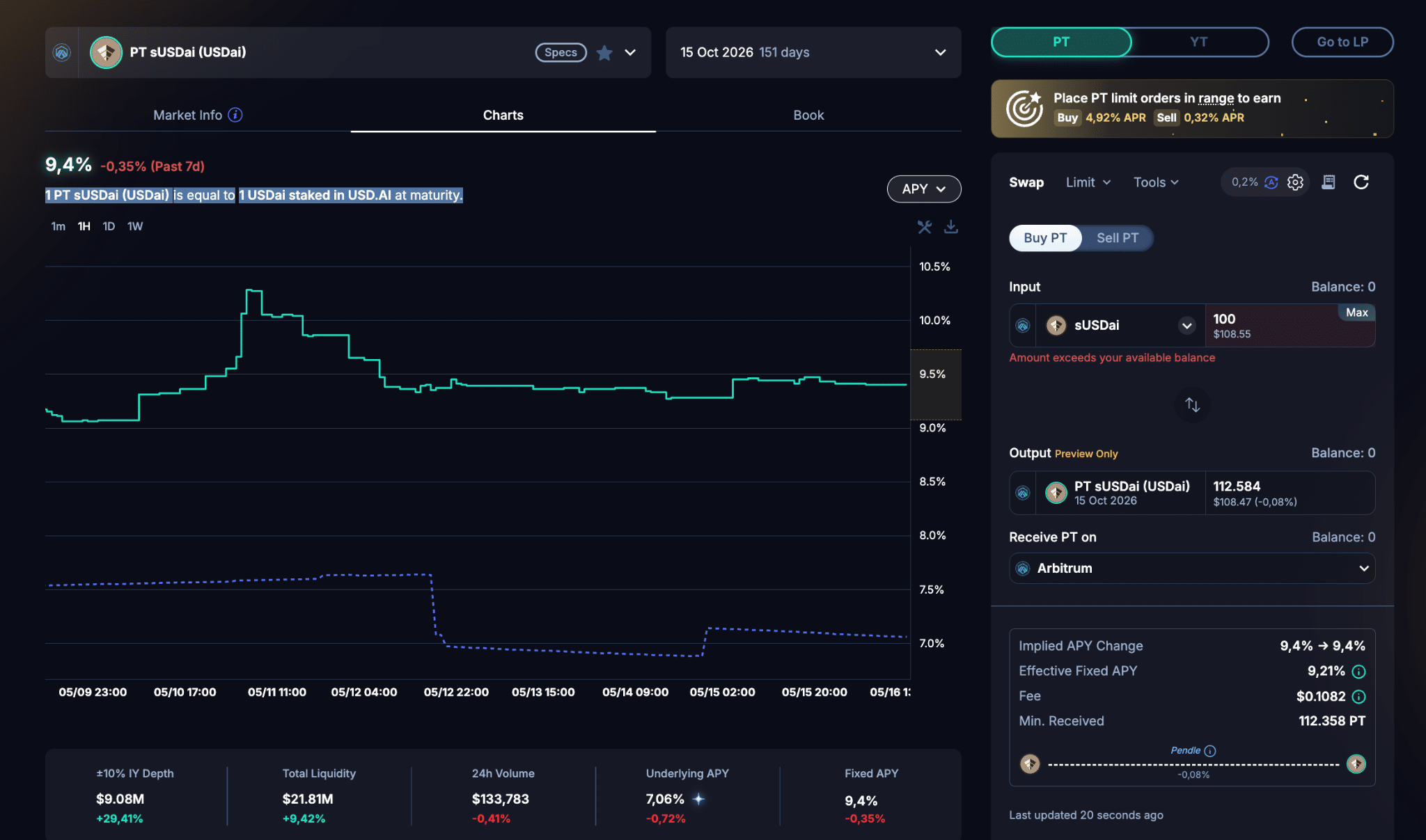
Task: Expand the Tools menu
Action: [1156, 182]
